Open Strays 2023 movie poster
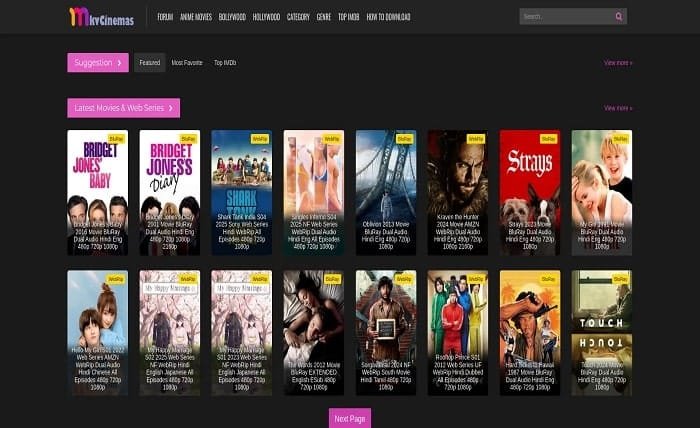 click(530, 192)
